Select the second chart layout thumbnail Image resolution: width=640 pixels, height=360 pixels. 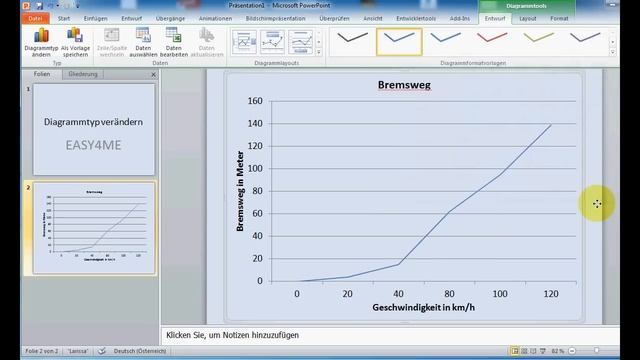(272, 42)
